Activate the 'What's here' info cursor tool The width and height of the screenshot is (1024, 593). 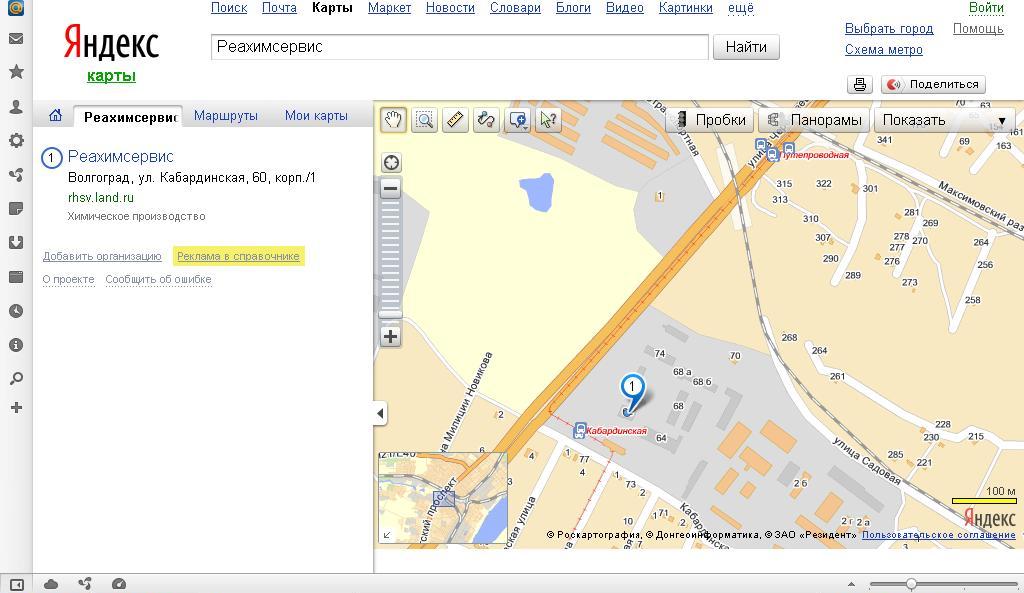548,120
